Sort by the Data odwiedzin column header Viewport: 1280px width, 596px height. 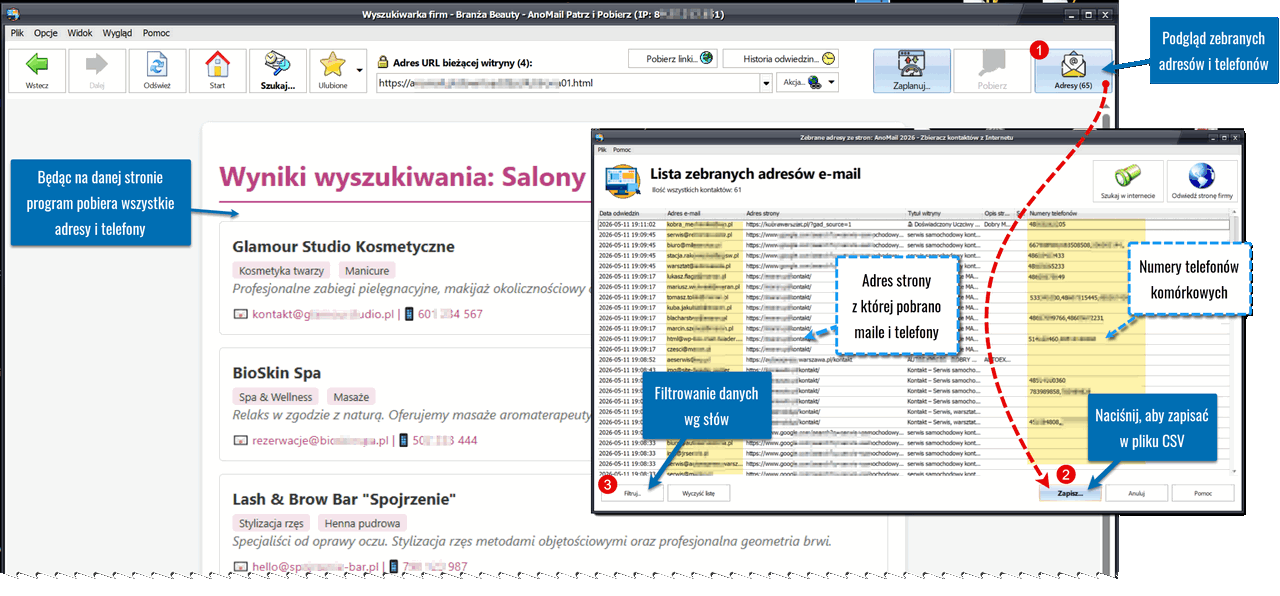click(x=631, y=214)
